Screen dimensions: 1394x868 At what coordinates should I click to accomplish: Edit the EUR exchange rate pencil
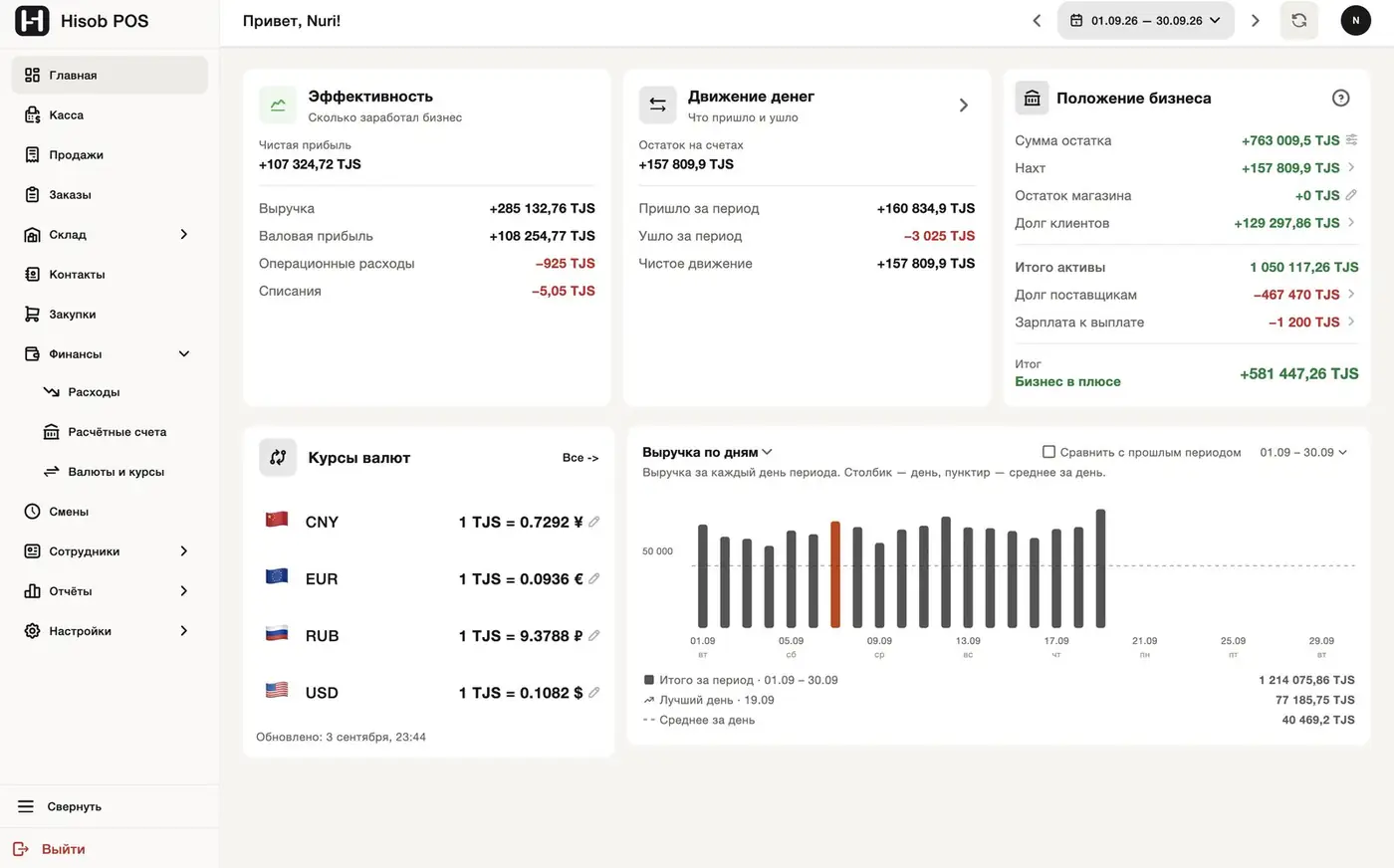point(594,578)
